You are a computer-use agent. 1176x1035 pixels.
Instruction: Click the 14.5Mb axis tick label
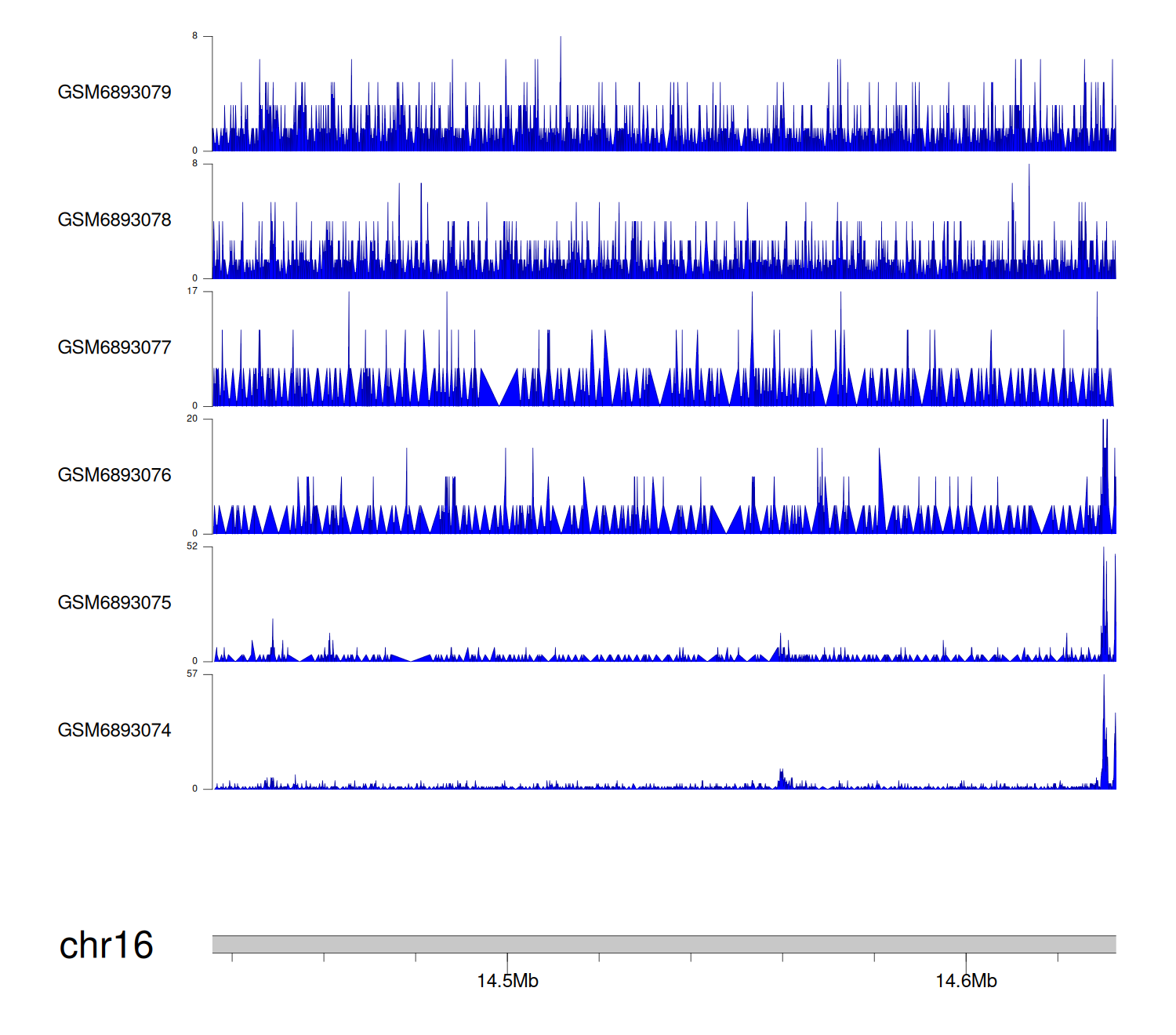[507, 982]
